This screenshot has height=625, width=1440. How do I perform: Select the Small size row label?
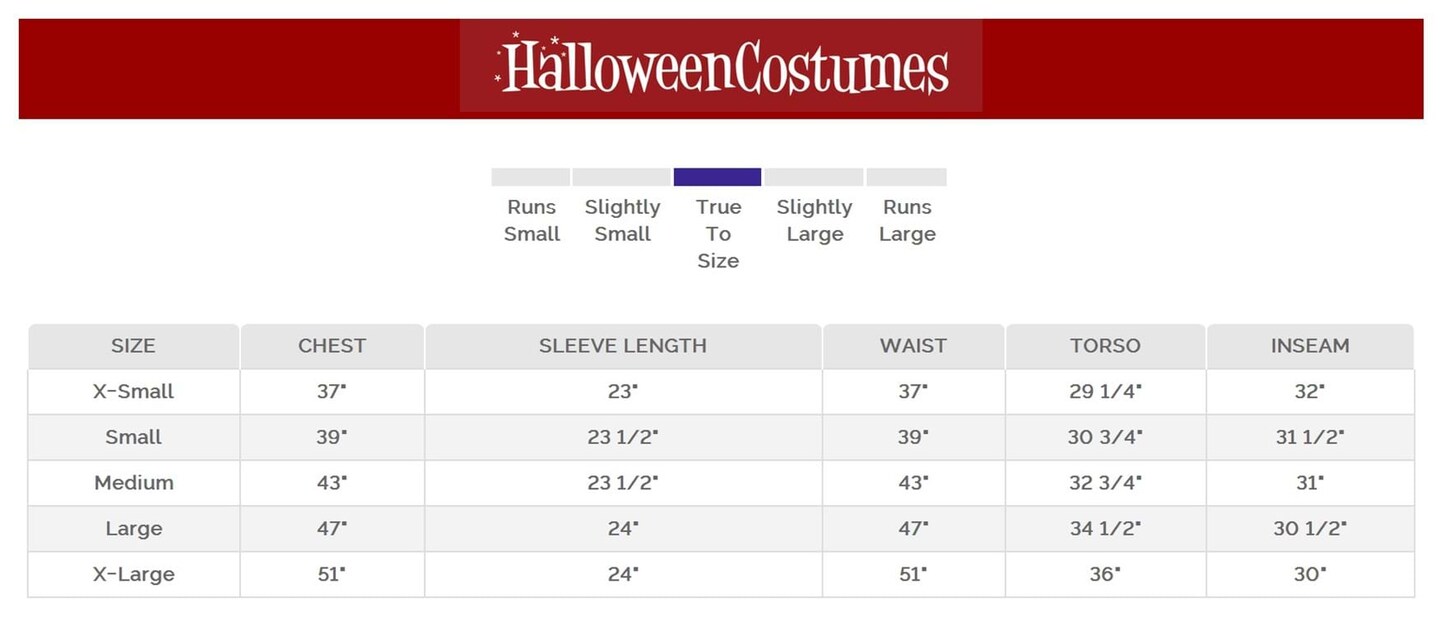(133, 437)
